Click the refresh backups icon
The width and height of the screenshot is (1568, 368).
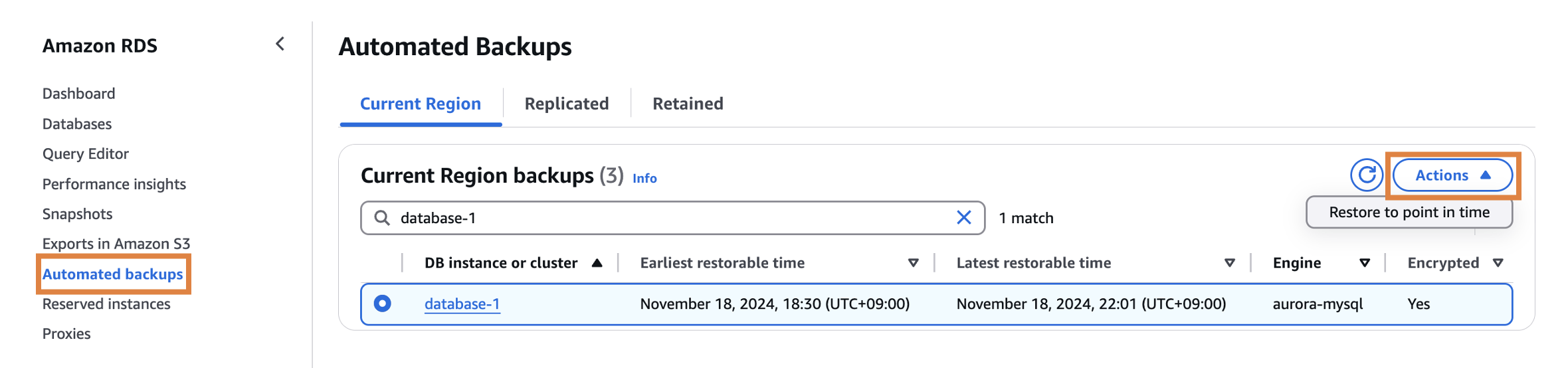(x=1366, y=175)
